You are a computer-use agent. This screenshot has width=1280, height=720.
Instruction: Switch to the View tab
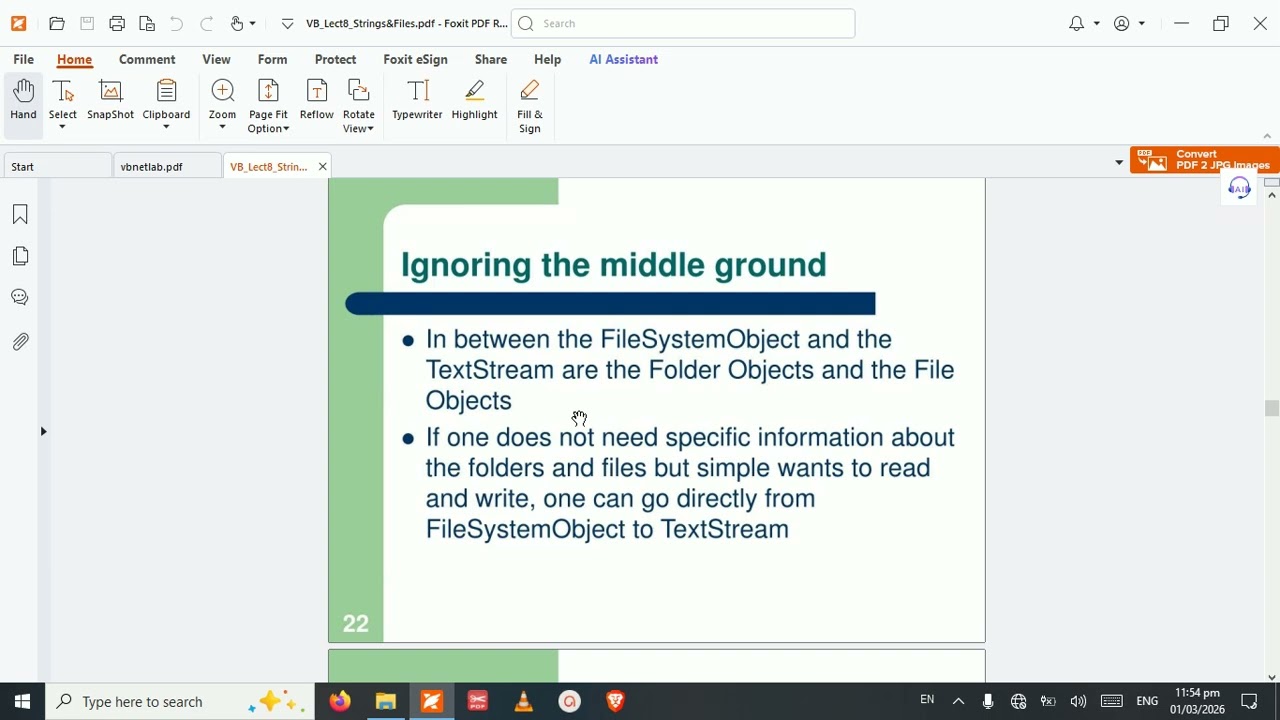pyautogui.click(x=216, y=59)
